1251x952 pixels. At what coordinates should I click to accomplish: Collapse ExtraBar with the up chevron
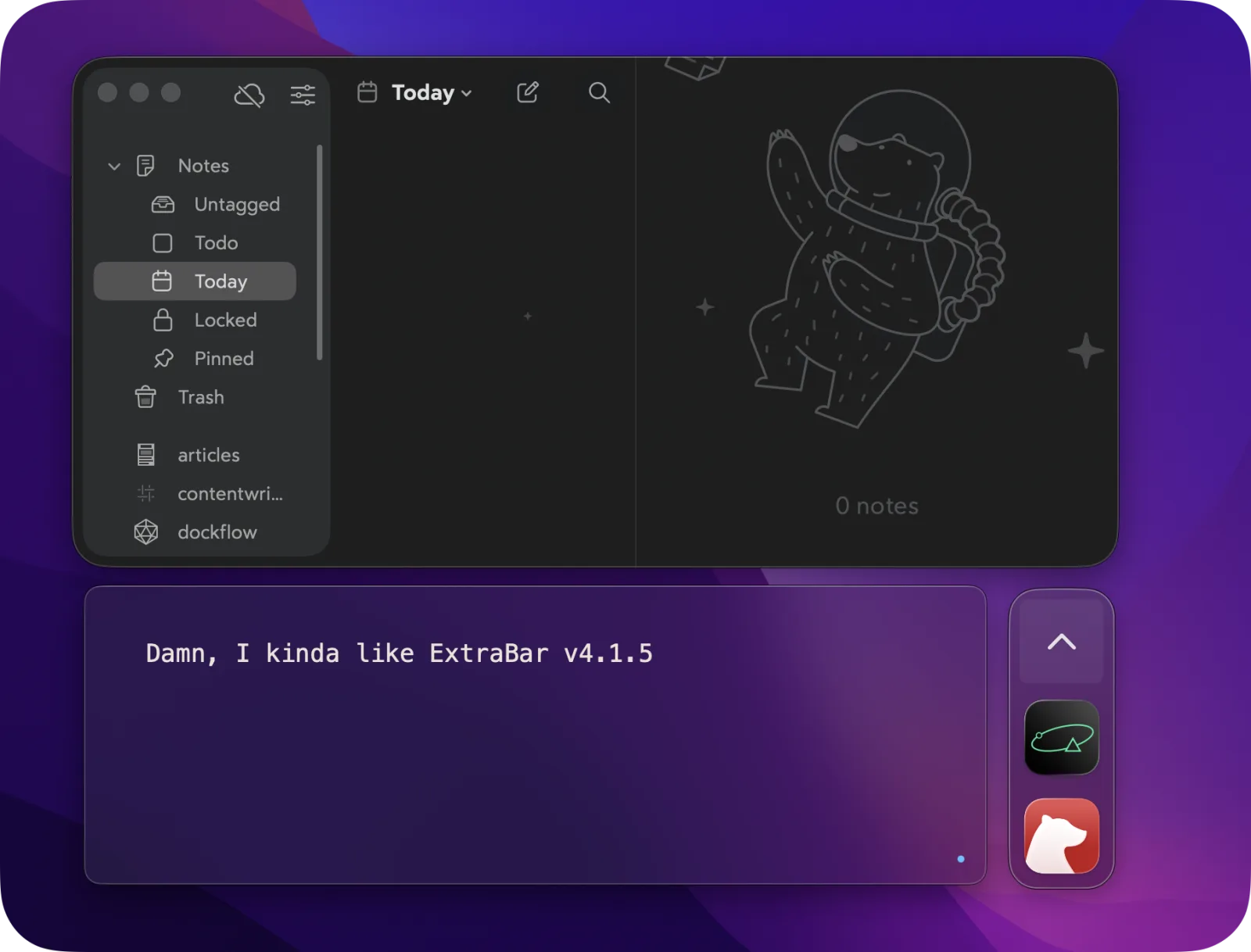pyautogui.click(x=1061, y=642)
